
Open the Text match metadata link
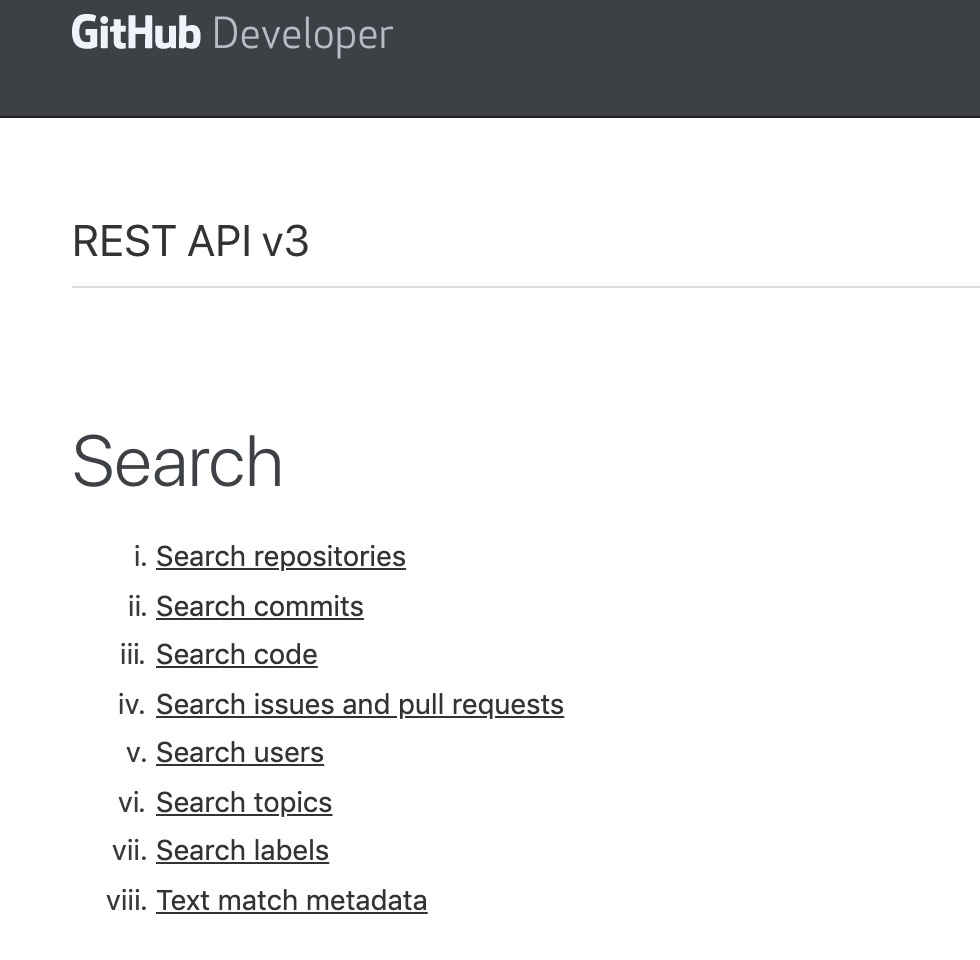pyautogui.click(x=292, y=900)
